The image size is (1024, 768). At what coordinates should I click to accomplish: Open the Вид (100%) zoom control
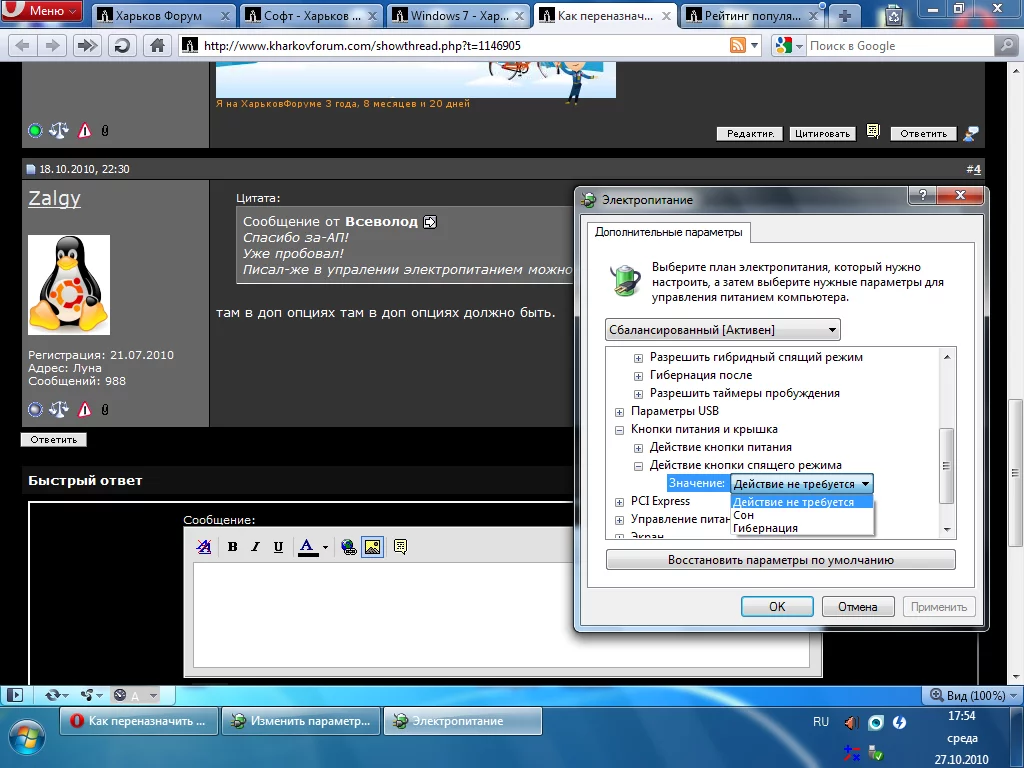(973, 696)
